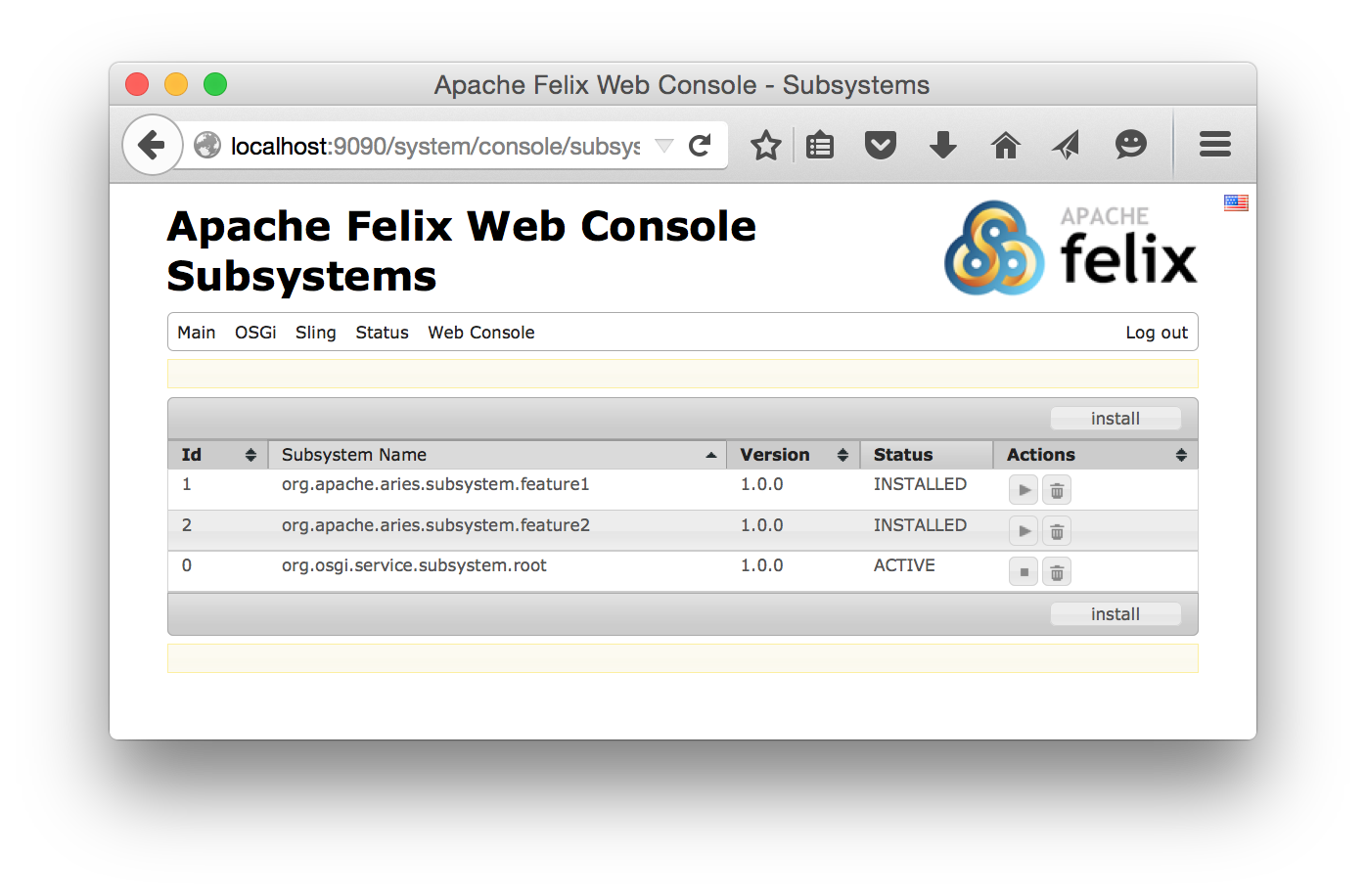
Task: Click INSTALLED status of feature1 row
Action: click(920, 484)
